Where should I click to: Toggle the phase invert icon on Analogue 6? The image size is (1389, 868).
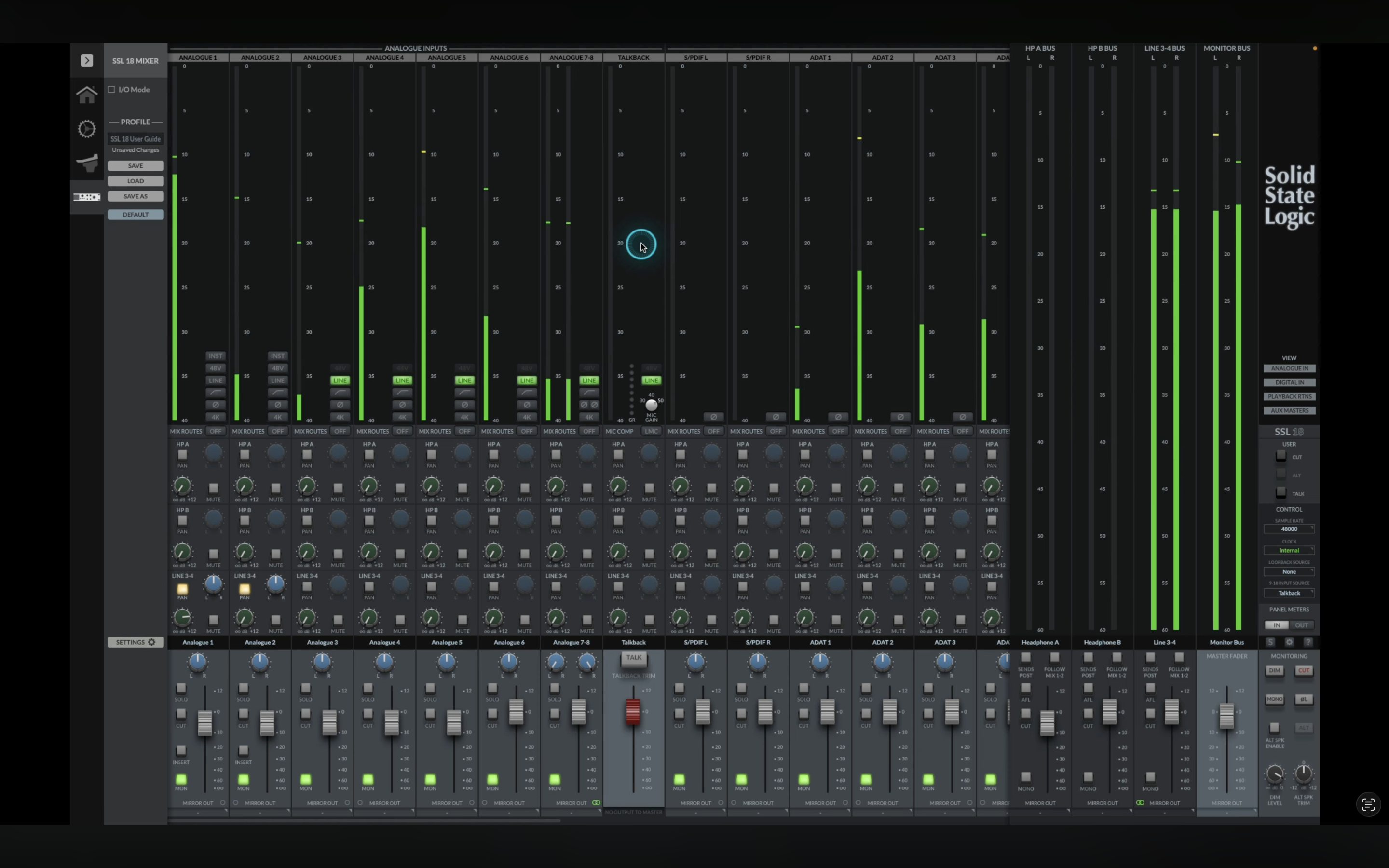click(x=526, y=405)
